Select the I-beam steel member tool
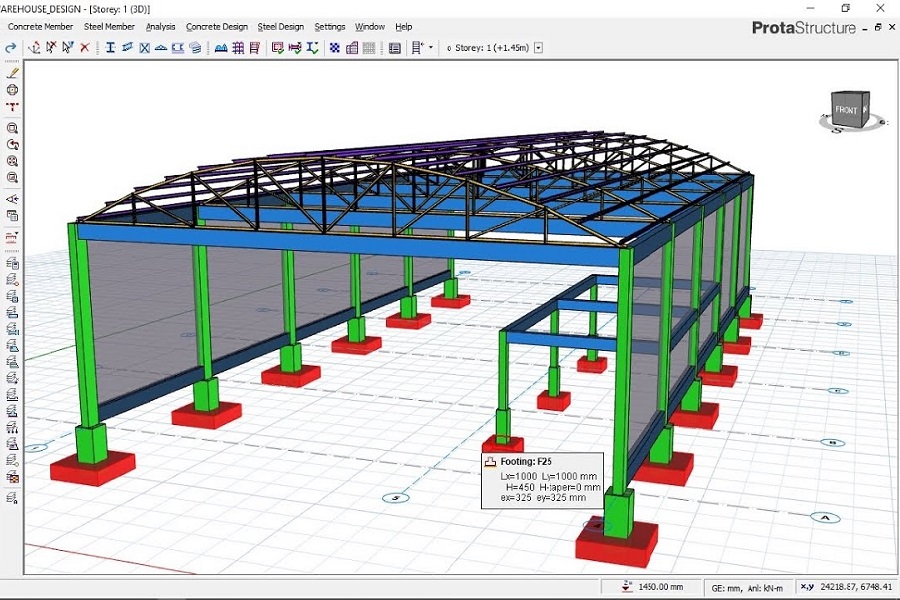 point(111,48)
